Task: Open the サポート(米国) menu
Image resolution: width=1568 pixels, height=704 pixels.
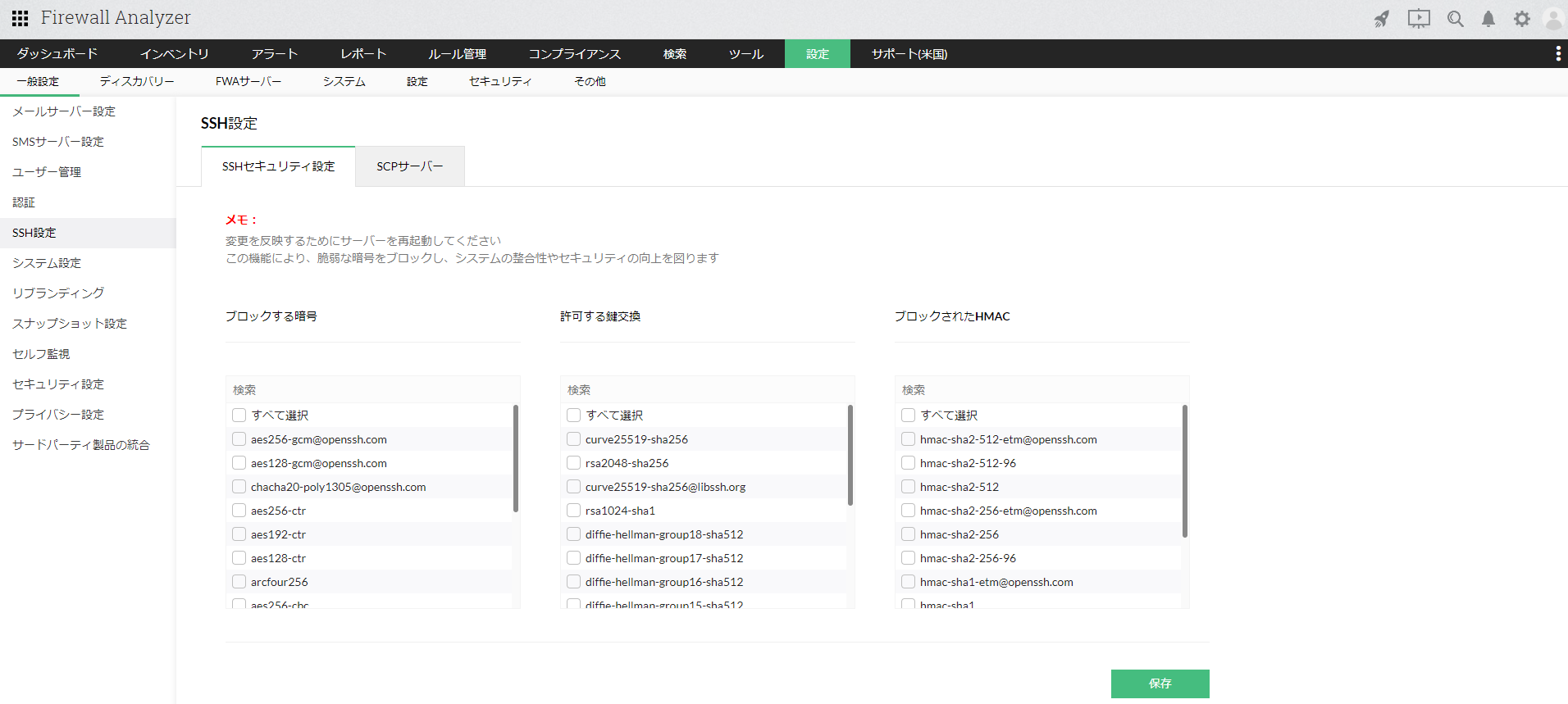Action: tap(909, 54)
